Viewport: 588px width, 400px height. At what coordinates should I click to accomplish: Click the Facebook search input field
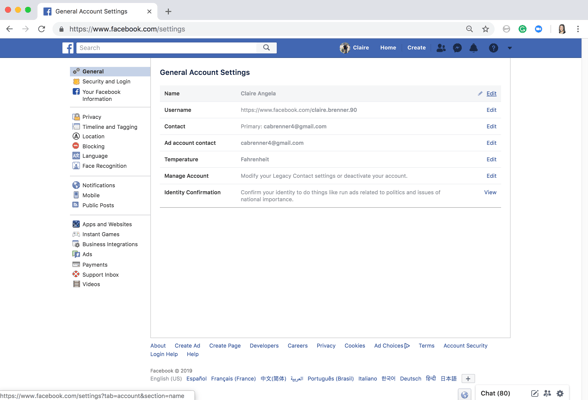(167, 48)
